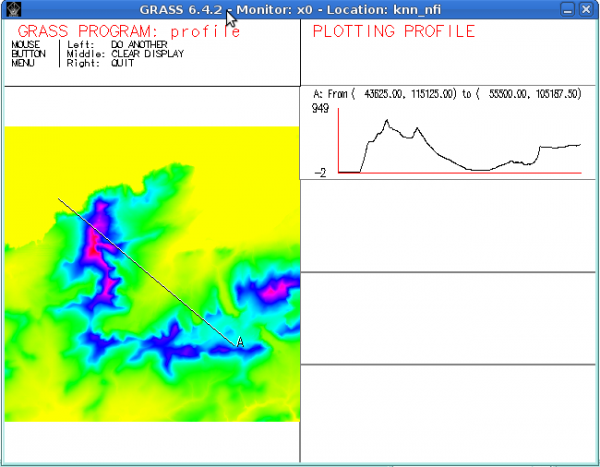Click the 'A' endpoint label on the map
Screen dimensions: 600x467
(240, 342)
